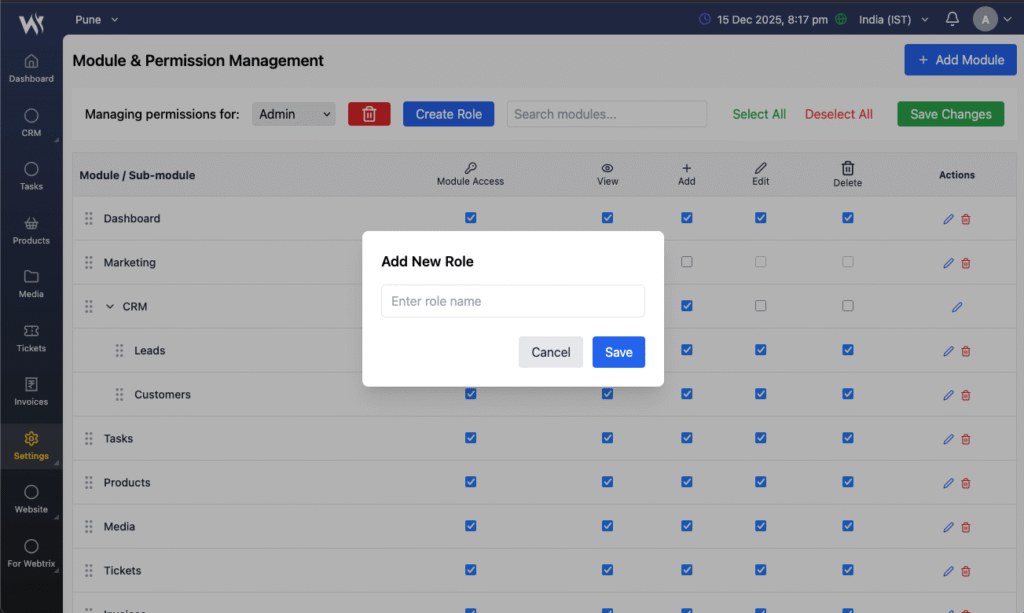Grab the drag handle icon beside Leads
Screen dimensions: 1024x613
pos(119,351)
